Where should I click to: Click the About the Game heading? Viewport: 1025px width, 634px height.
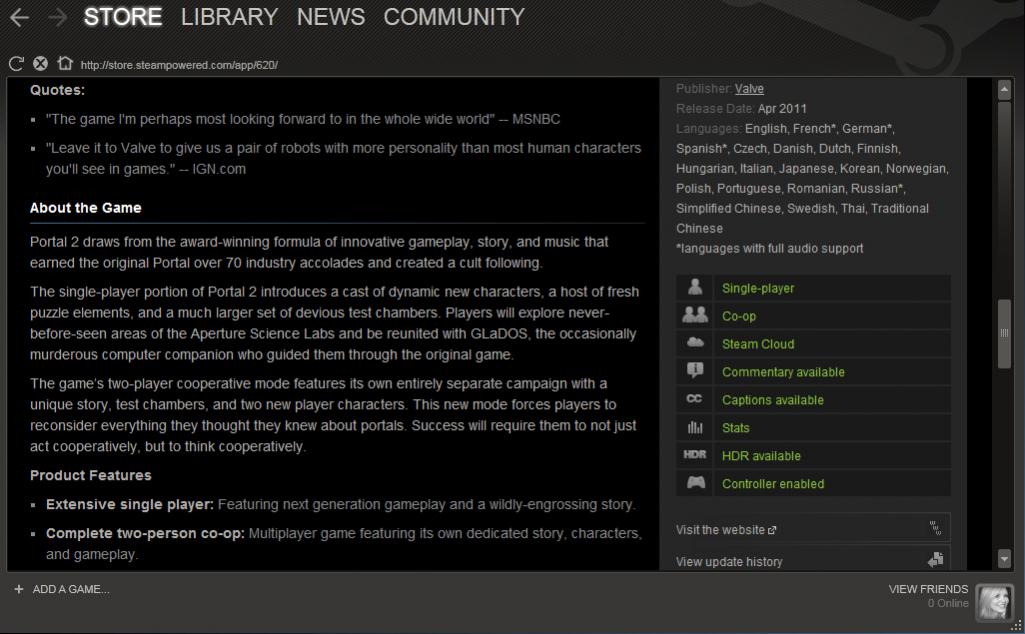(86, 208)
